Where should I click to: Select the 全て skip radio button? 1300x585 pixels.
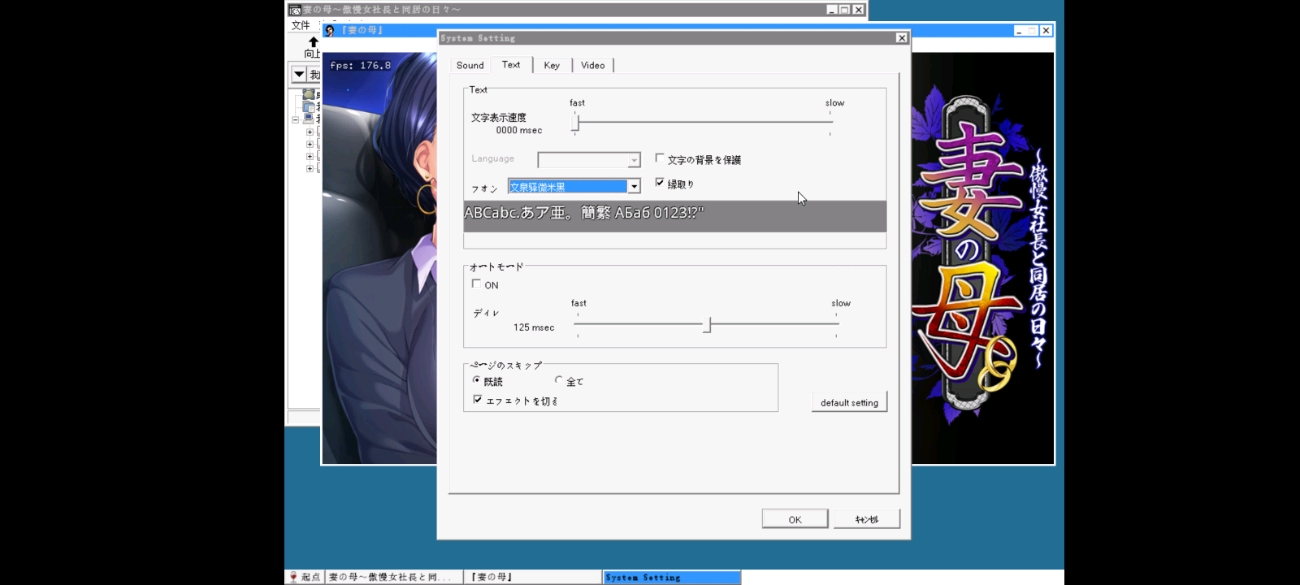tap(558, 380)
